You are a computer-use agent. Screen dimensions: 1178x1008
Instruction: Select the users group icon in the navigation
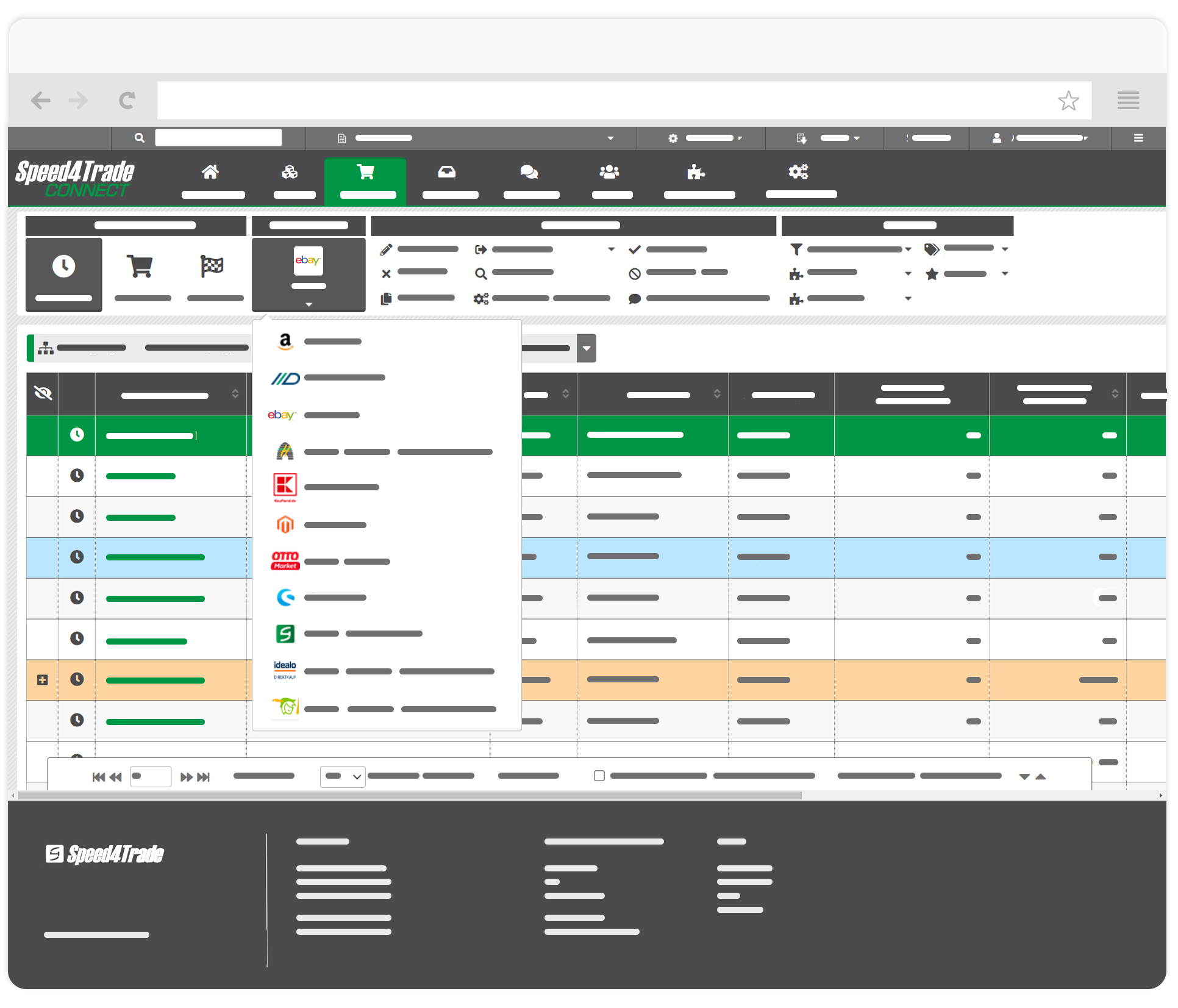(x=610, y=173)
